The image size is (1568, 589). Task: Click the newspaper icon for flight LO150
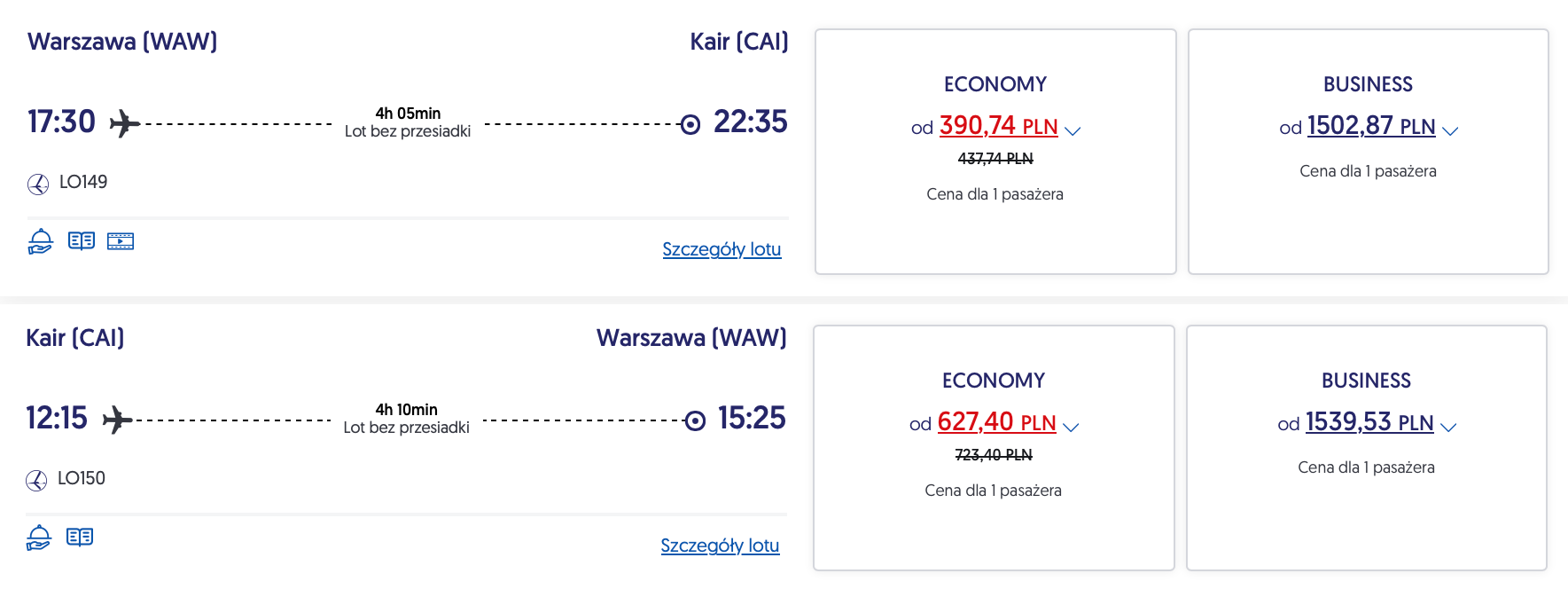[x=80, y=538]
